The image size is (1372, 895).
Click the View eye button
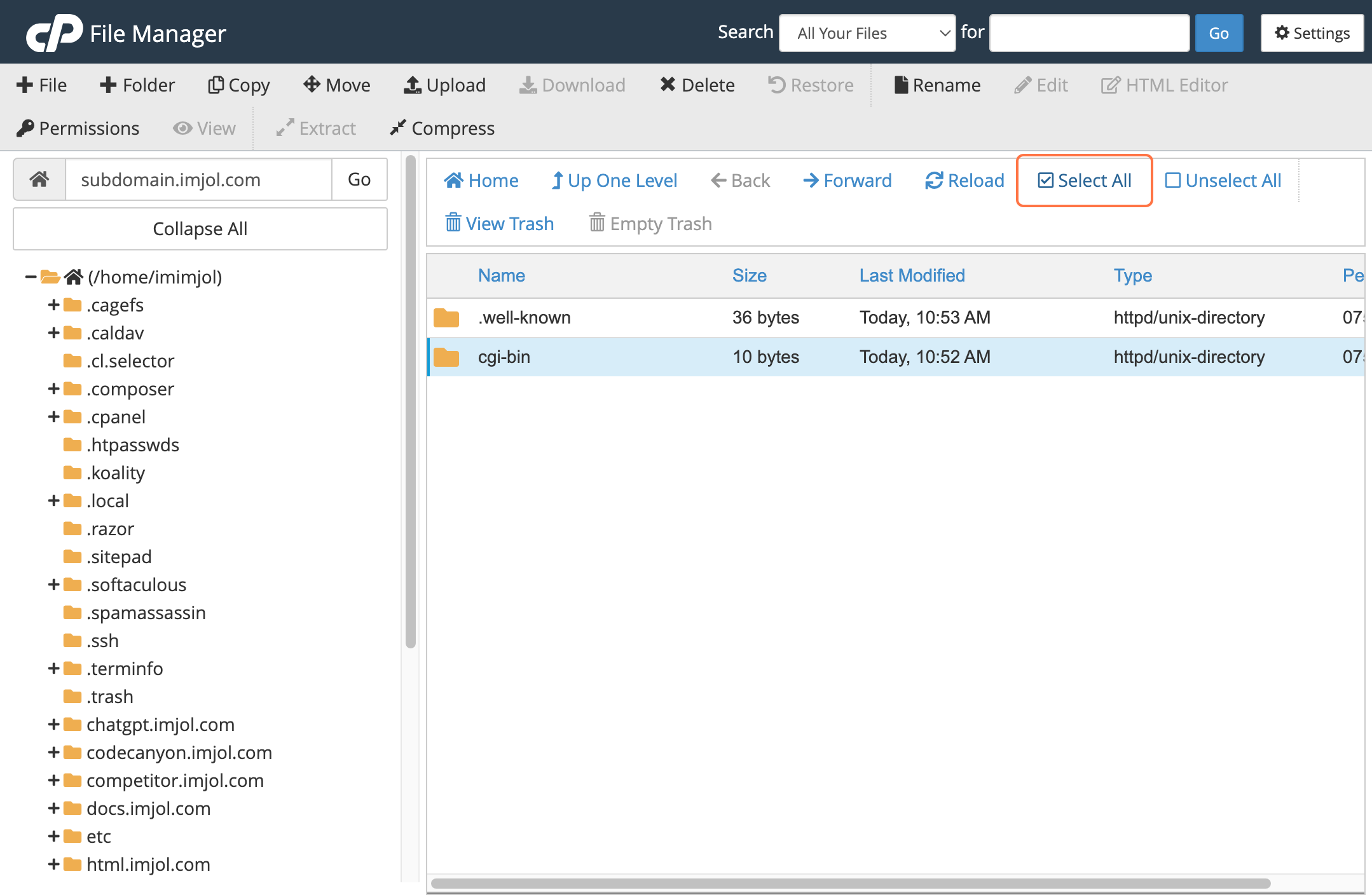[x=204, y=128]
